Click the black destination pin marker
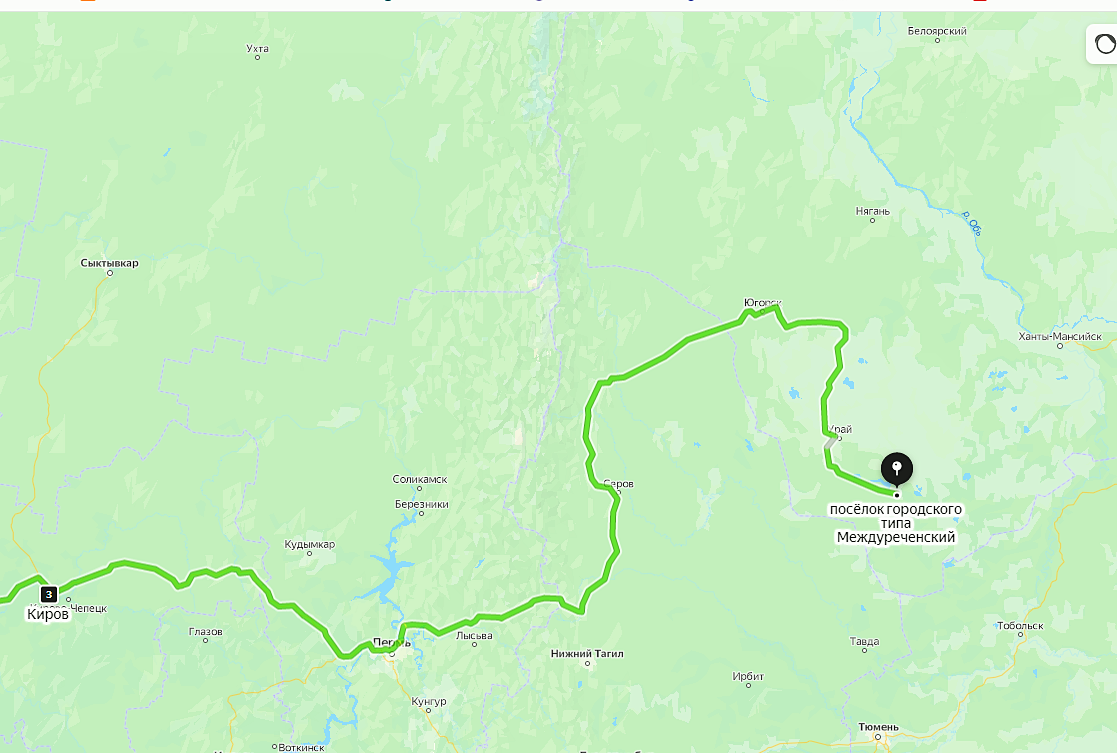The height and width of the screenshot is (753, 1117). [896, 470]
